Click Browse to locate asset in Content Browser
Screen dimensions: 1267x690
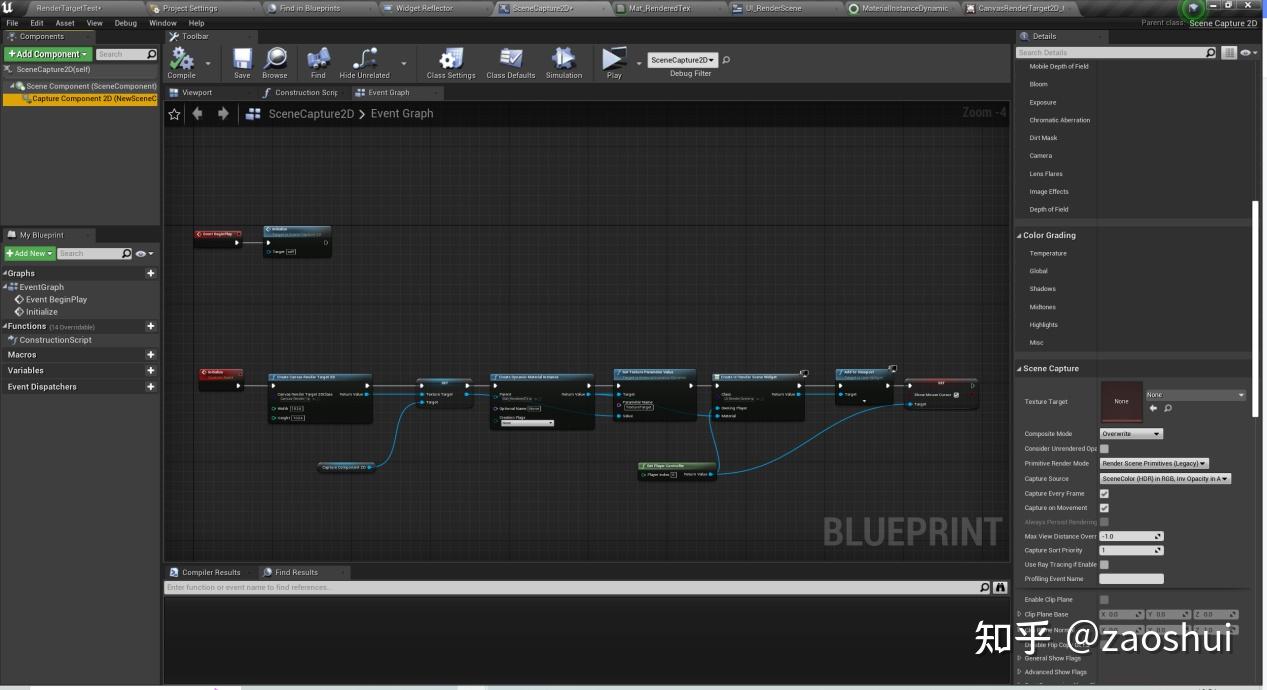tap(274, 61)
